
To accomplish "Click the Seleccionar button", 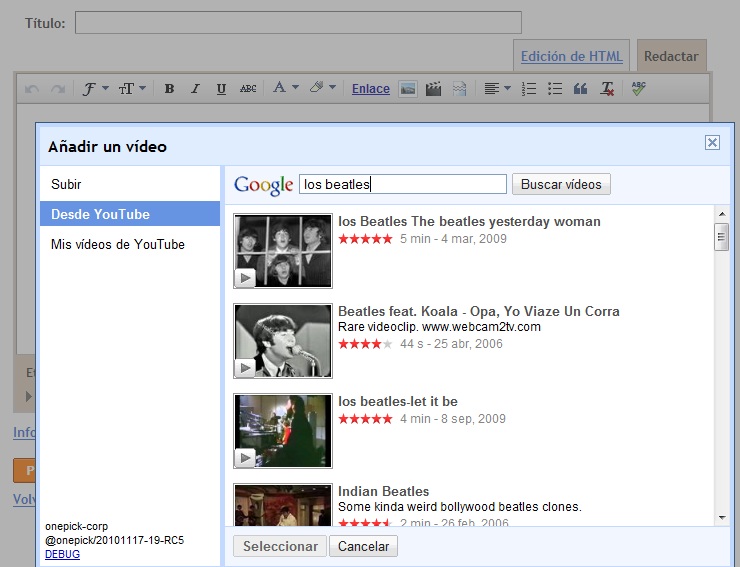I will click(280, 546).
